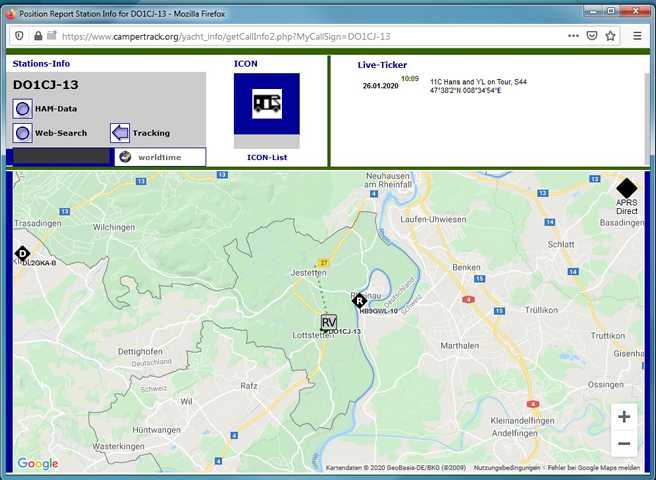This screenshot has height=480, width=656.
Task: Click the worldtime button
Action: 159,157
